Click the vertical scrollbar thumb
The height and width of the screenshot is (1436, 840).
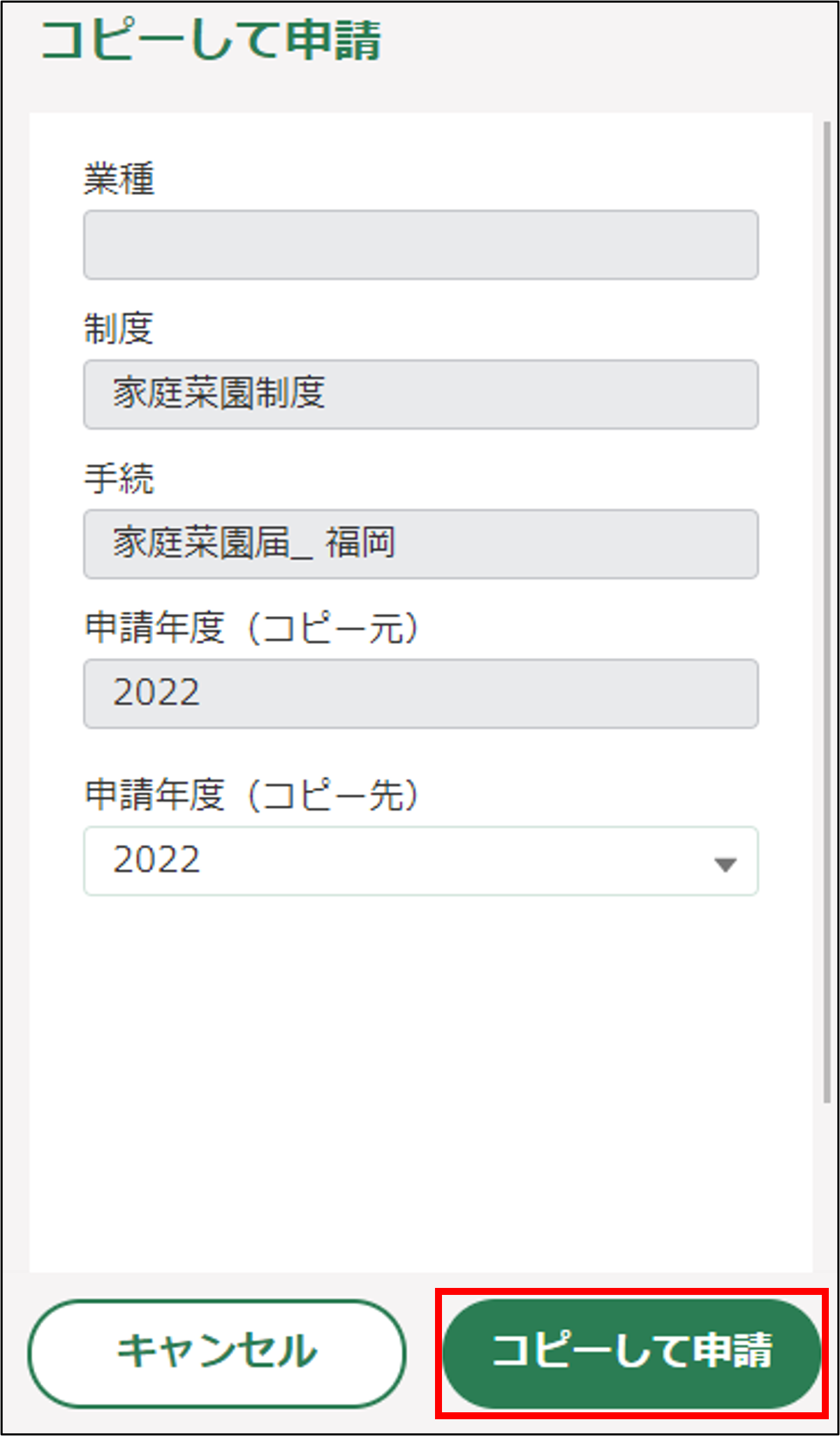pos(827,608)
